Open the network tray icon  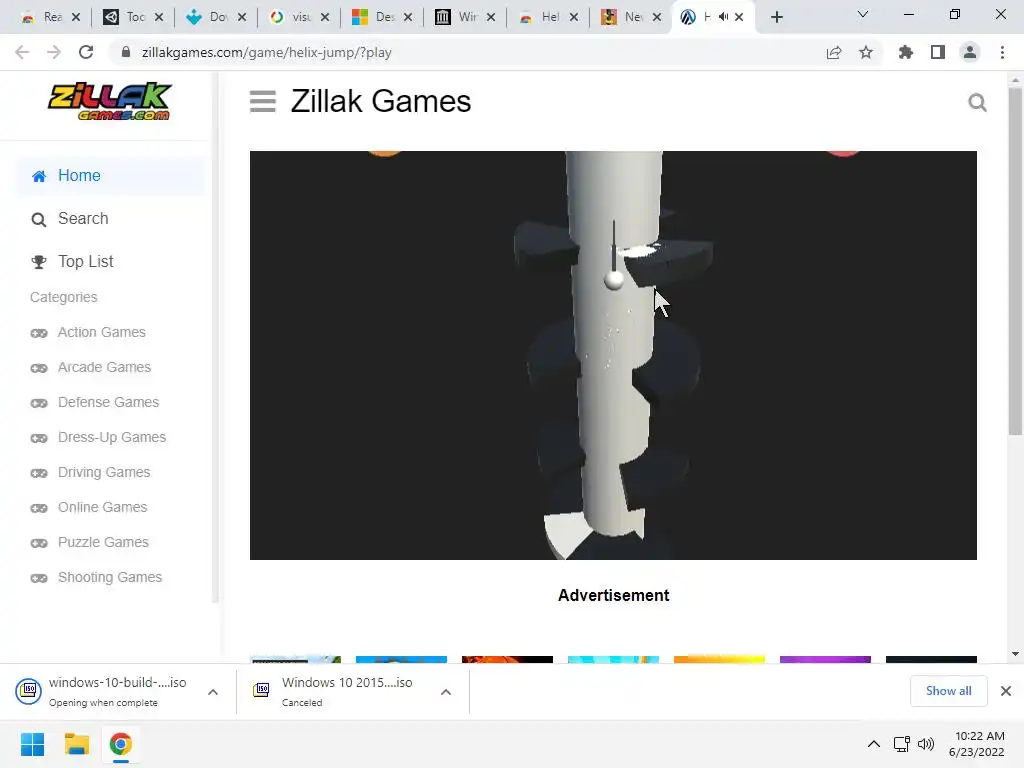coord(902,744)
